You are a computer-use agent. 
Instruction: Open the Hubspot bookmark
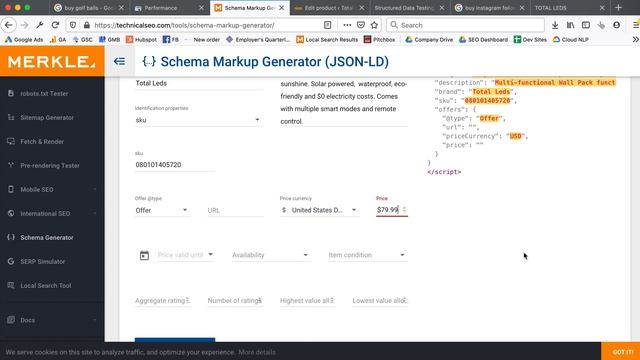pos(141,40)
